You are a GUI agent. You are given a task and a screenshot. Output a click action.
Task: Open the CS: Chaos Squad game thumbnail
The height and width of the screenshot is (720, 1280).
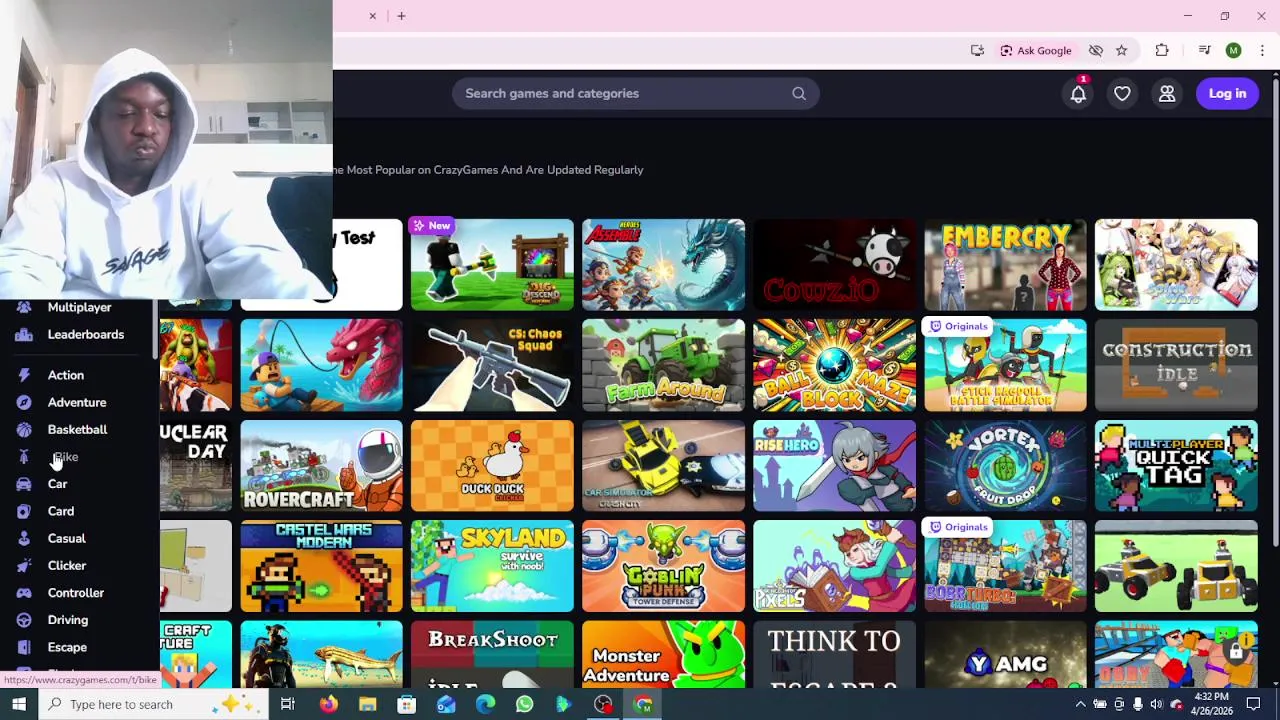pyautogui.click(x=492, y=365)
